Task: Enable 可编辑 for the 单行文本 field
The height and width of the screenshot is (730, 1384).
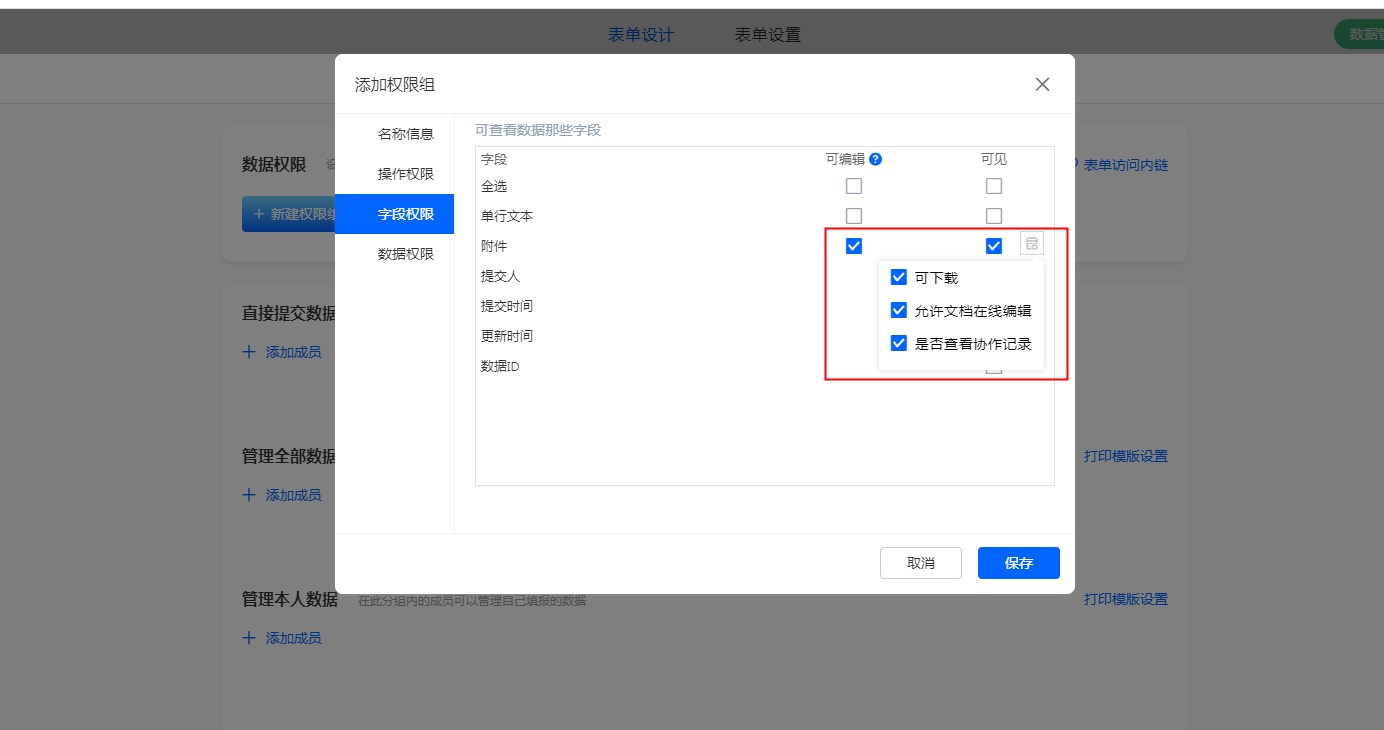Action: [854, 216]
